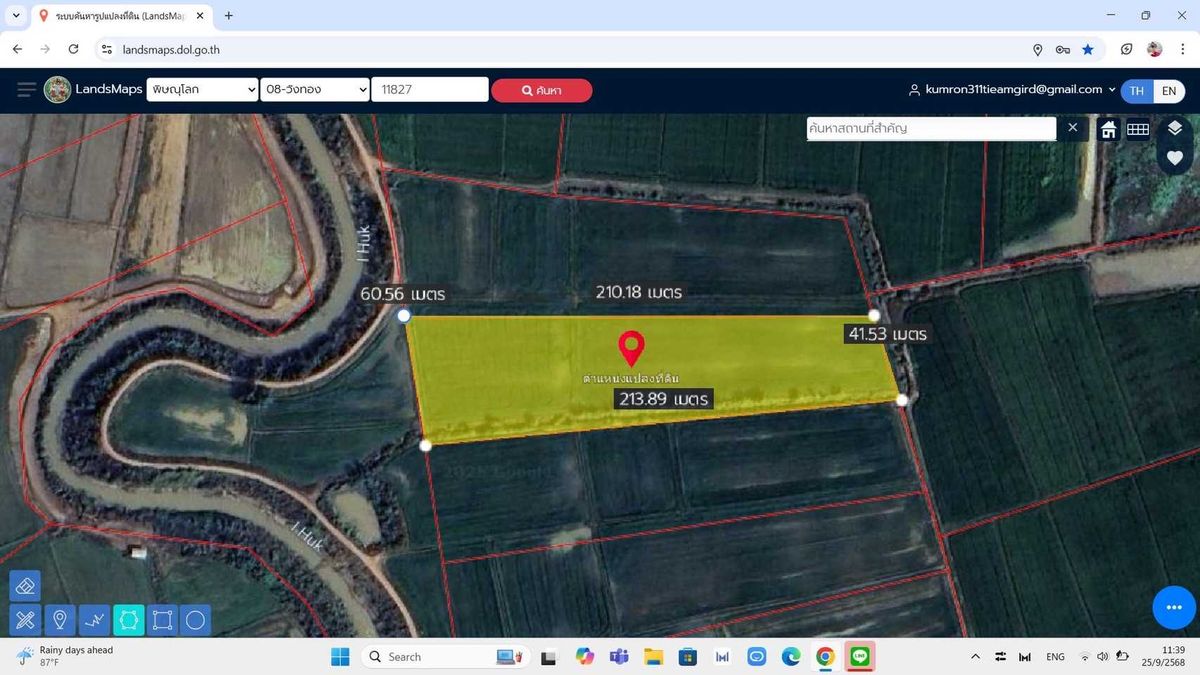Expand the user account email menu
This screenshot has height=675, width=1200.
click(1014, 90)
